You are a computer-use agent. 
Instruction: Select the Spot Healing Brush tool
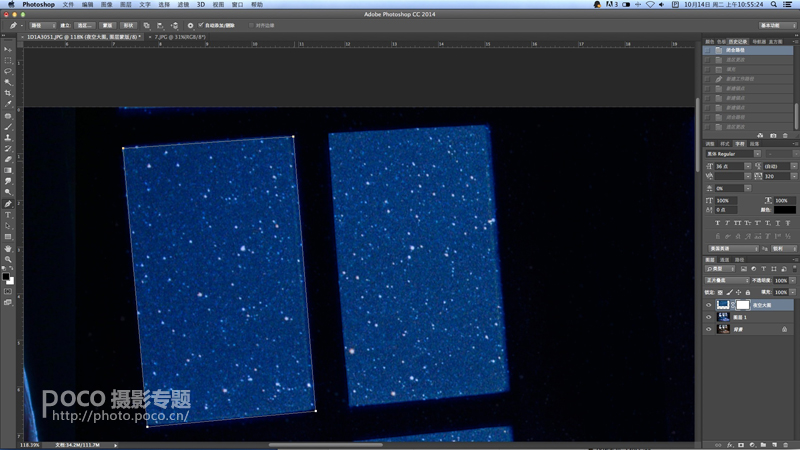(x=8, y=116)
